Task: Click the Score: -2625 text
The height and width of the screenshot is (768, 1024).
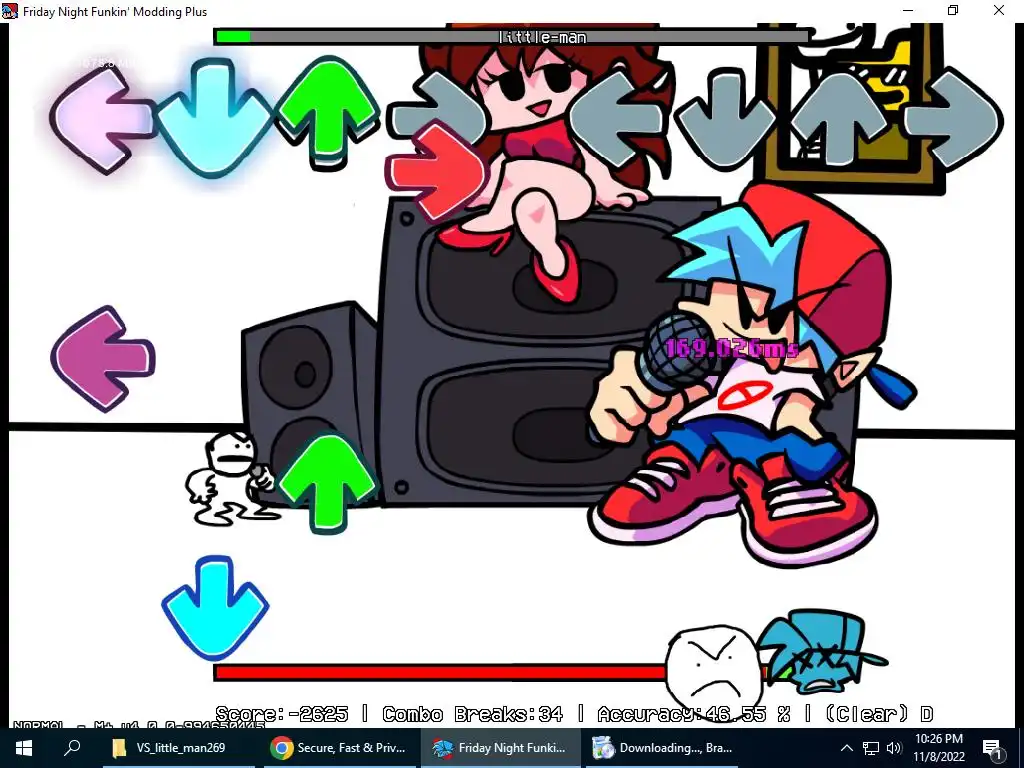Action: tap(281, 714)
